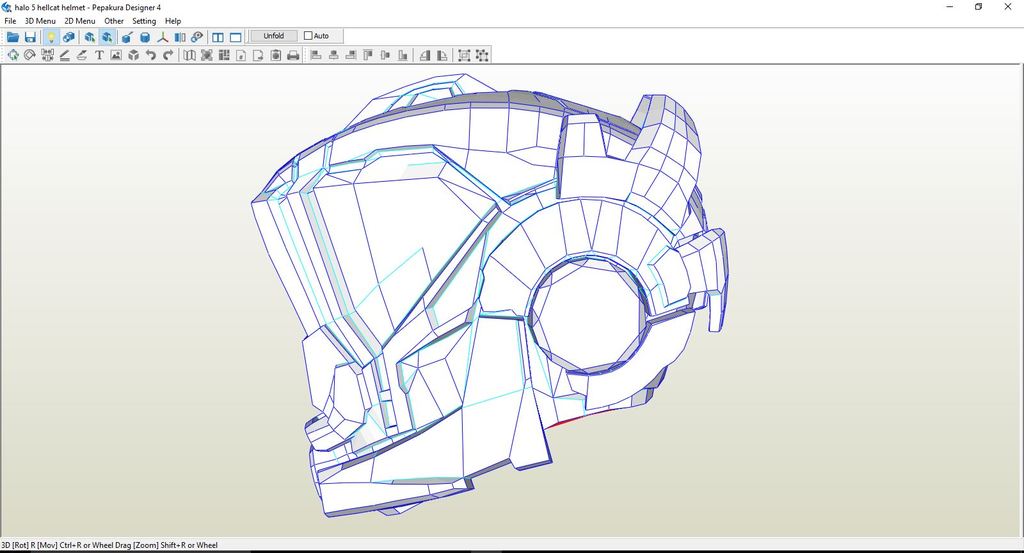Screen dimensions: 1024x553
Task: Close the Pepakura Designer window
Action: click(1008, 7)
